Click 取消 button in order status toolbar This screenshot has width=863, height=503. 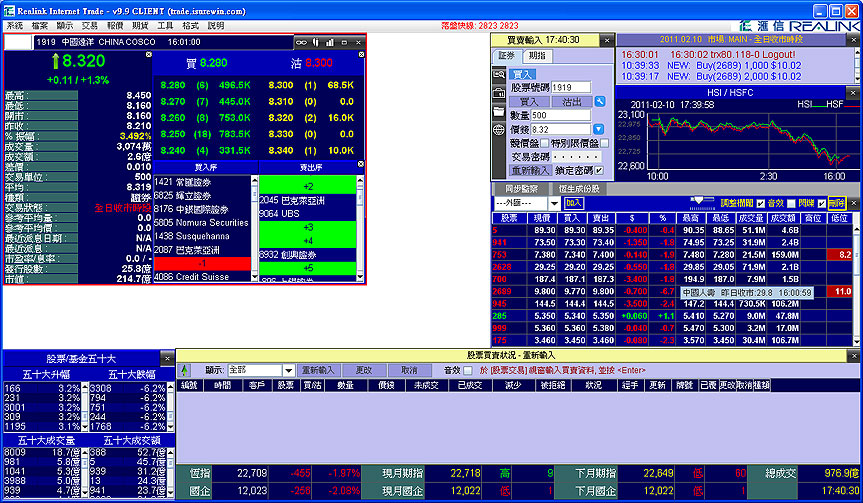[x=409, y=370]
